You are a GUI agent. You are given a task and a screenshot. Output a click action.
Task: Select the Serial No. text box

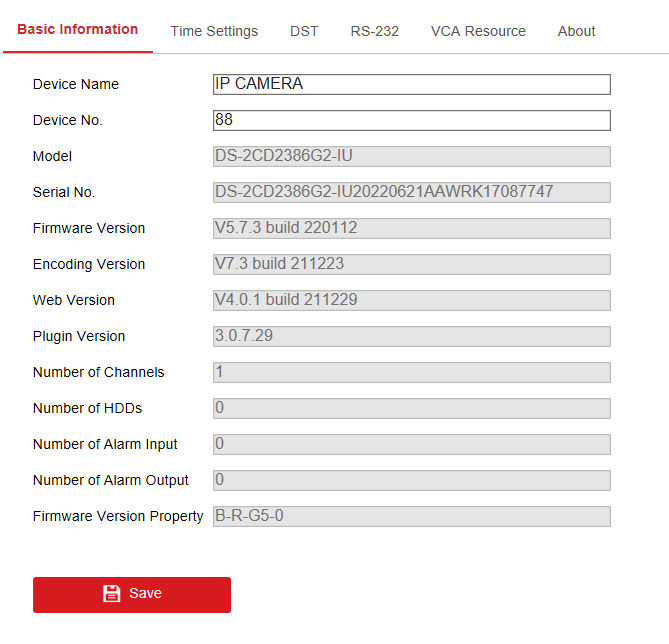[x=411, y=193]
